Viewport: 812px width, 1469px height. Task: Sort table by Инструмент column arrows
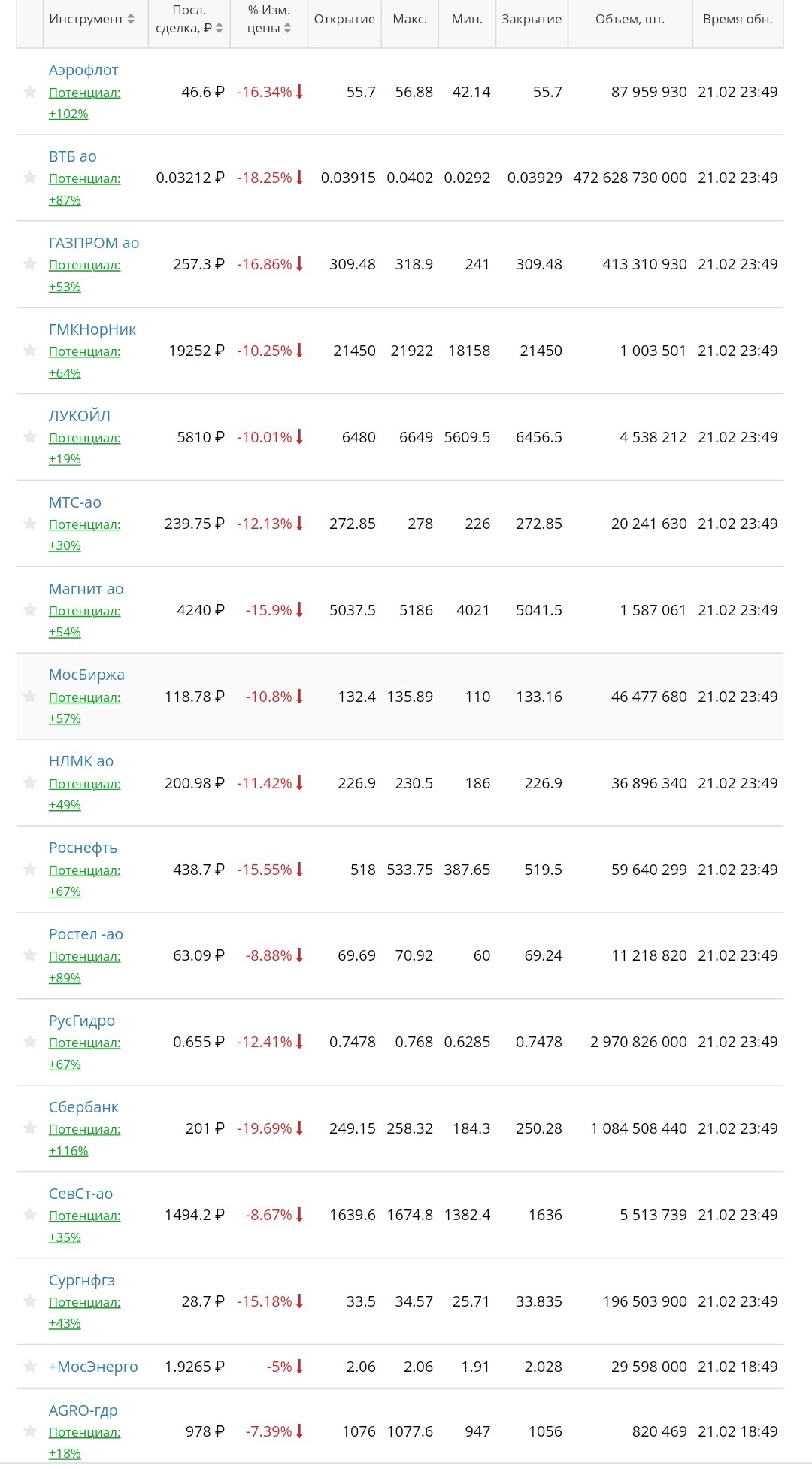[131, 19]
